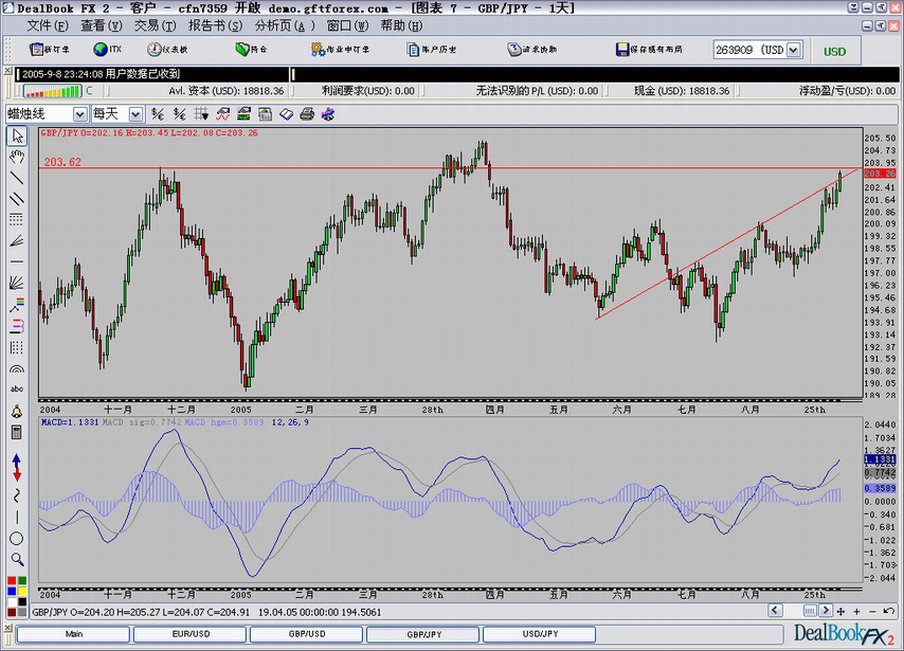
Task: Select the hand pan tool
Action: click(x=17, y=157)
